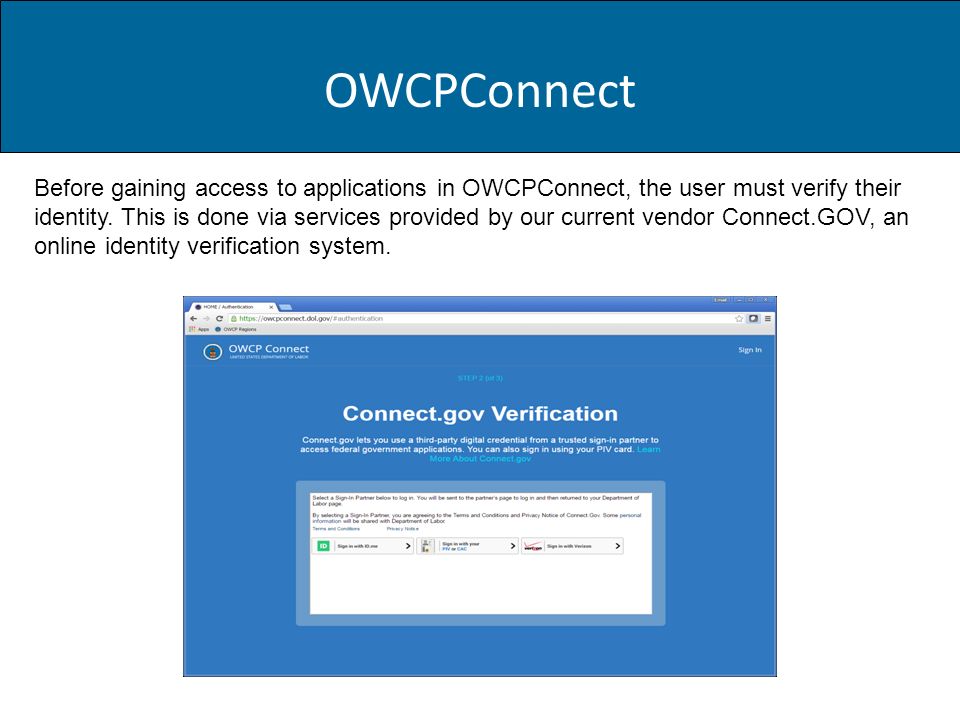Click Sign in with ID.me button
The height and width of the screenshot is (720, 960).
[363, 546]
